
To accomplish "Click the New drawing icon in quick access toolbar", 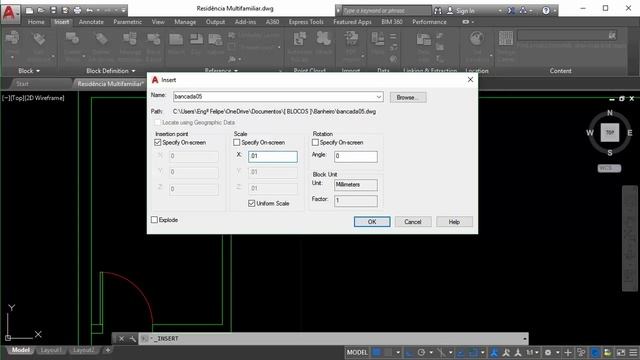I will click(29, 10).
